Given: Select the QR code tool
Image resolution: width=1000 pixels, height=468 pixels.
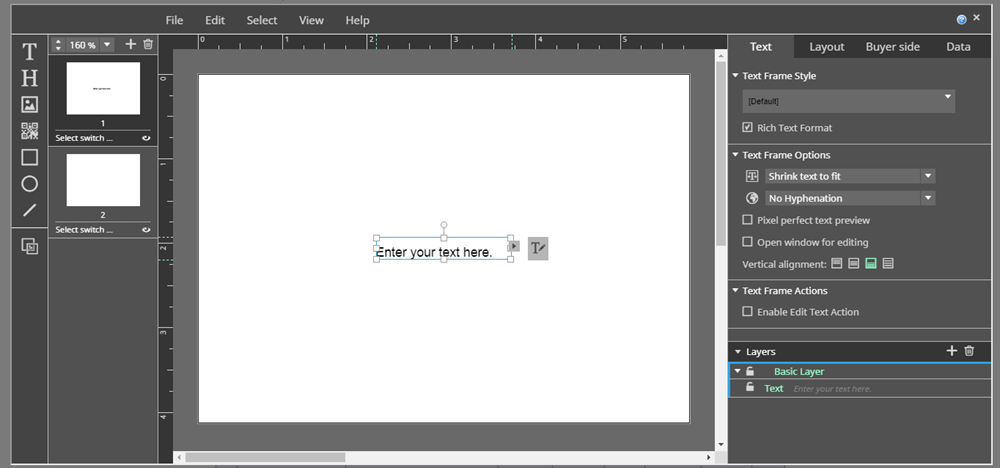Looking at the screenshot, I should coord(29,131).
